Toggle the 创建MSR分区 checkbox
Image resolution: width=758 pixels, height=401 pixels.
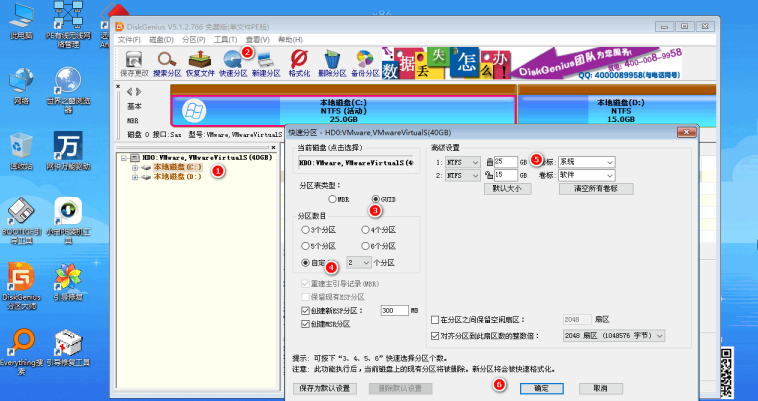[305, 324]
